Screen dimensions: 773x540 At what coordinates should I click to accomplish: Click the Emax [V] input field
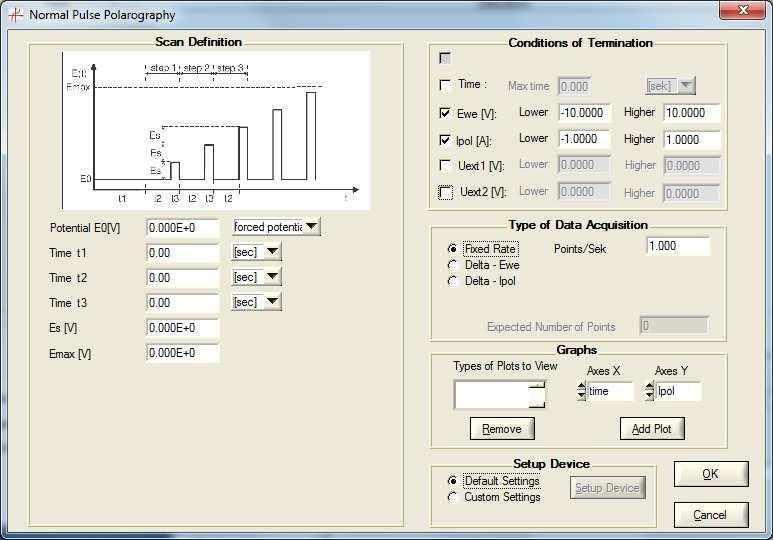[183, 353]
